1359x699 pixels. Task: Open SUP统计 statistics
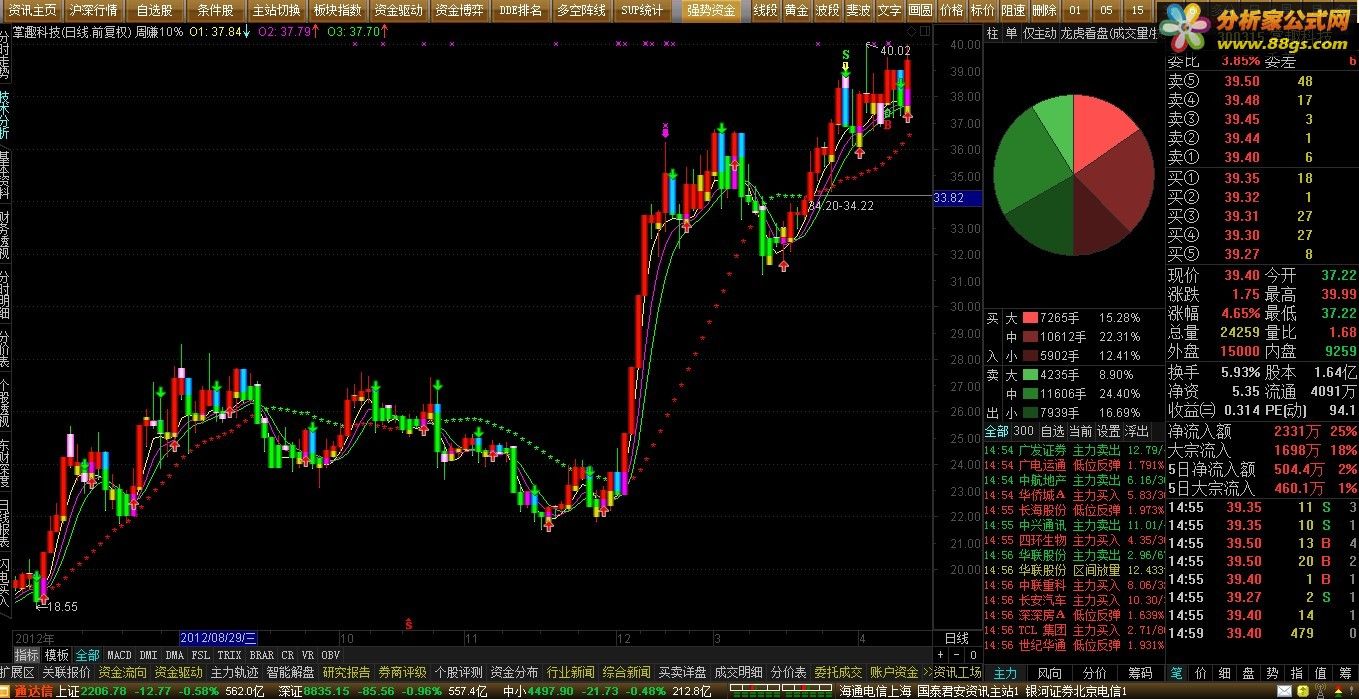pos(642,10)
